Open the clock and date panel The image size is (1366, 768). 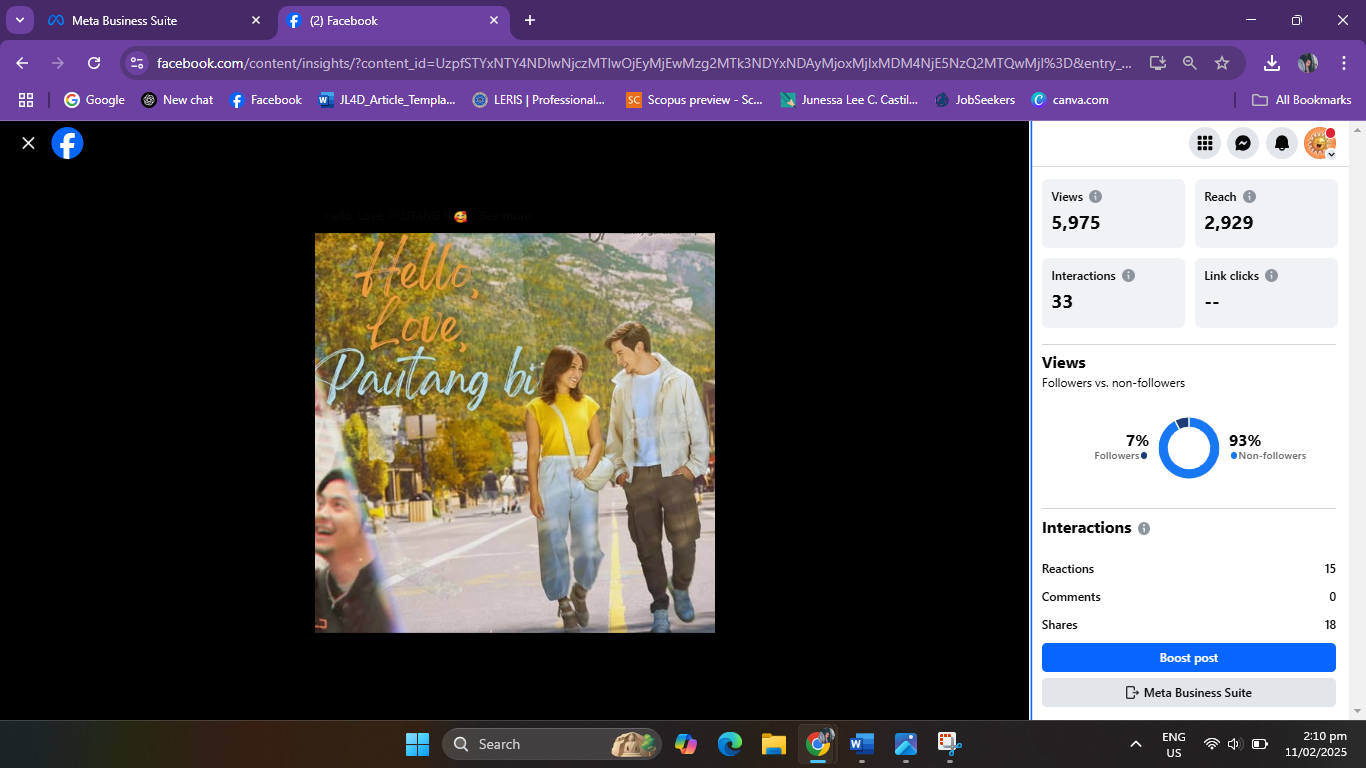(x=1317, y=744)
